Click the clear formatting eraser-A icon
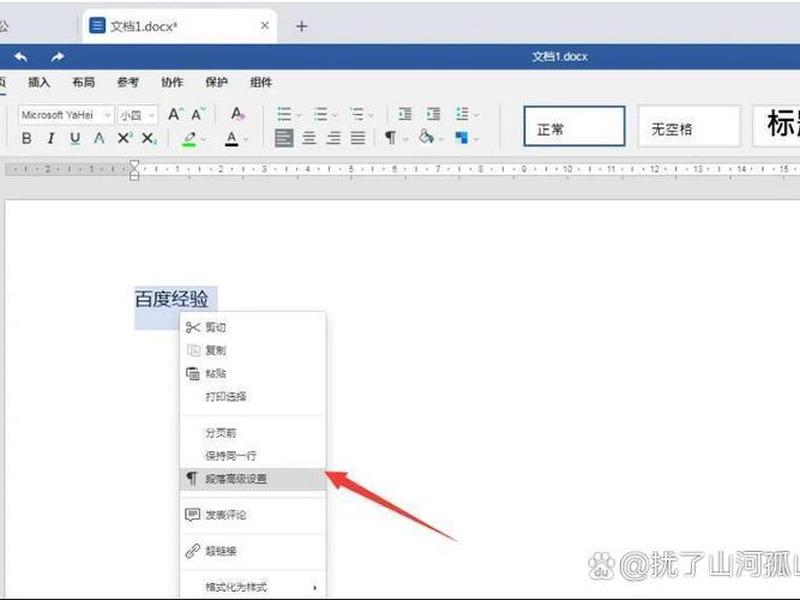The height and width of the screenshot is (600, 800). 237,114
